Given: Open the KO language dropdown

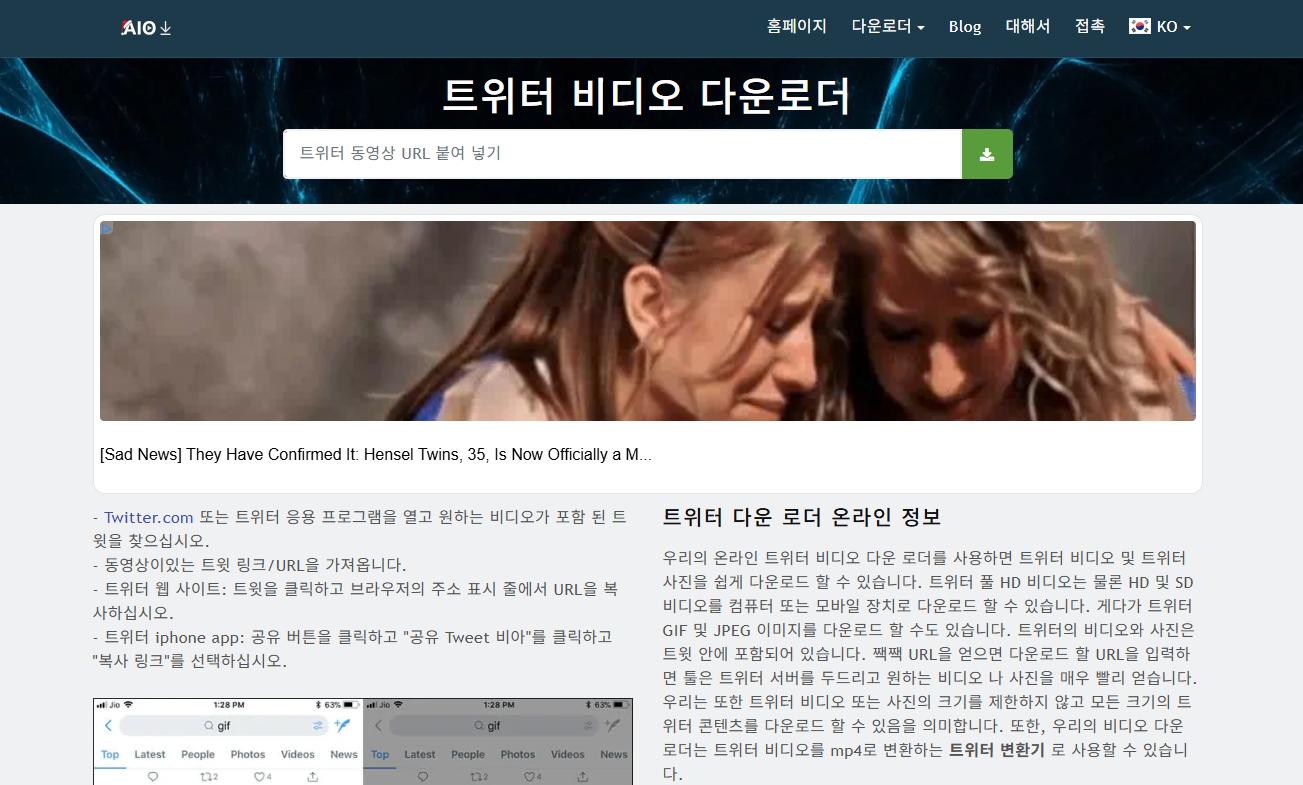Looking at the screenshot, I should [1161, 27].
